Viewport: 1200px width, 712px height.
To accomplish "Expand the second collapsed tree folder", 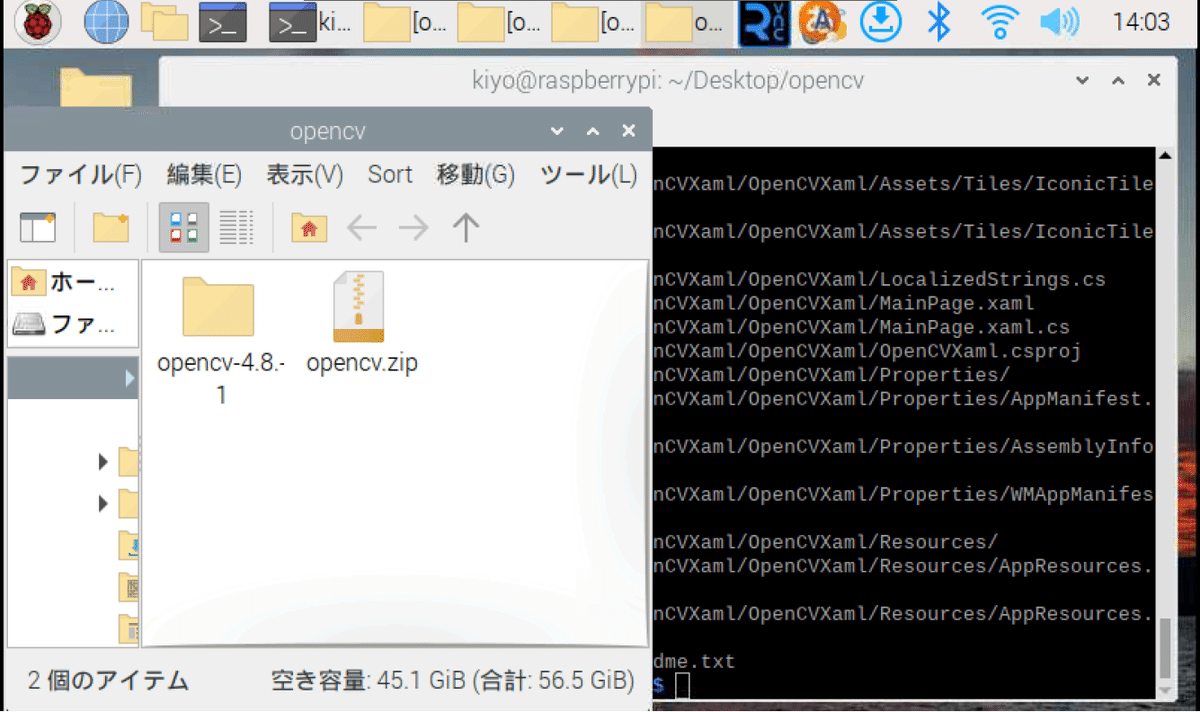I will 104,503.
